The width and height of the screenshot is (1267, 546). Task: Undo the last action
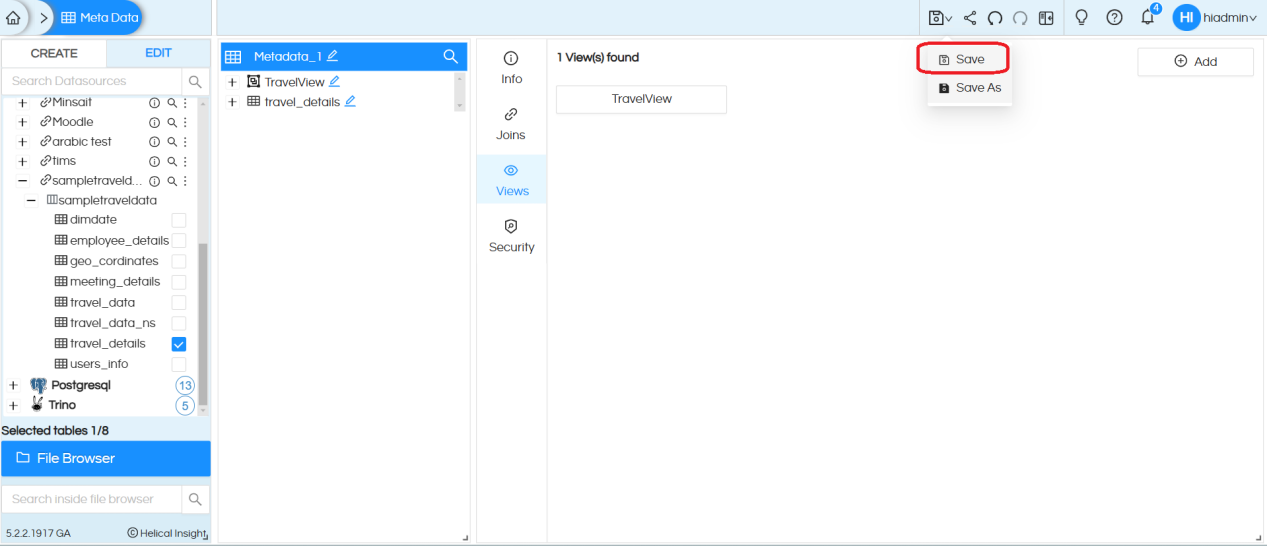coord(995,18)
